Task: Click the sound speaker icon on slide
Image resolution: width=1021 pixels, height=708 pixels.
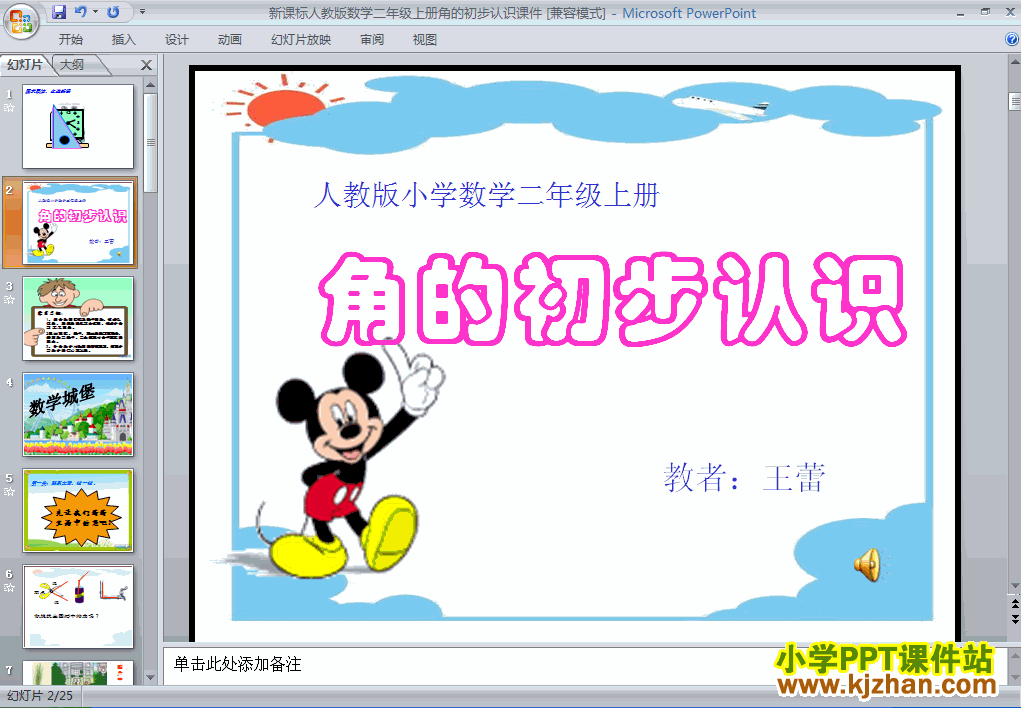Action: coord(868,564)
